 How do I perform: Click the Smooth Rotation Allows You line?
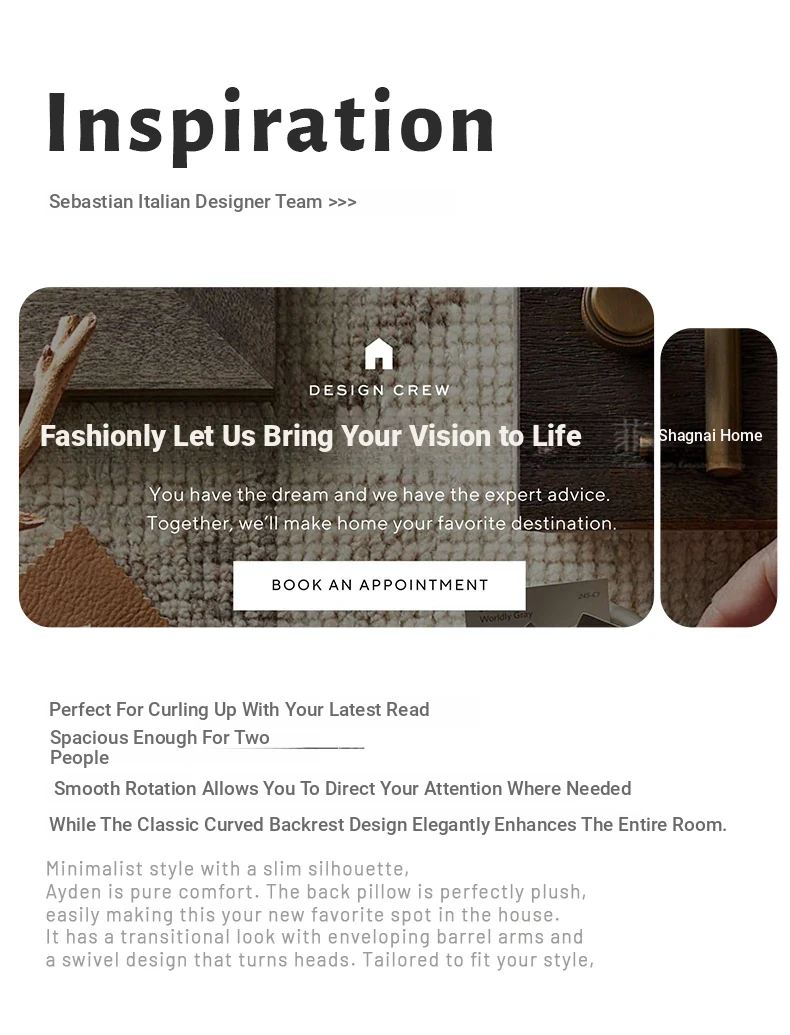[343, 788]
